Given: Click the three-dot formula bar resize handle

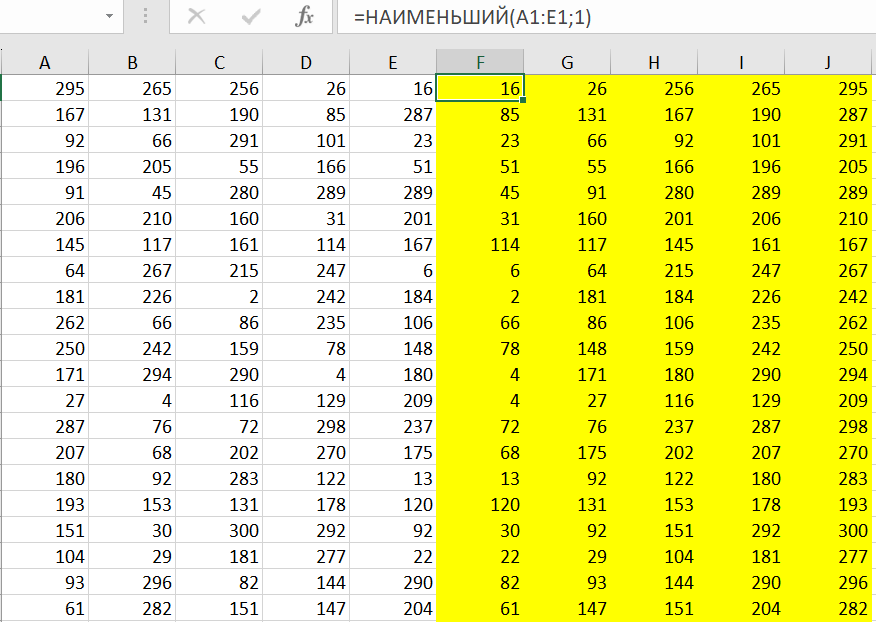Looking at the screenshot, I should tap(146, 17).
